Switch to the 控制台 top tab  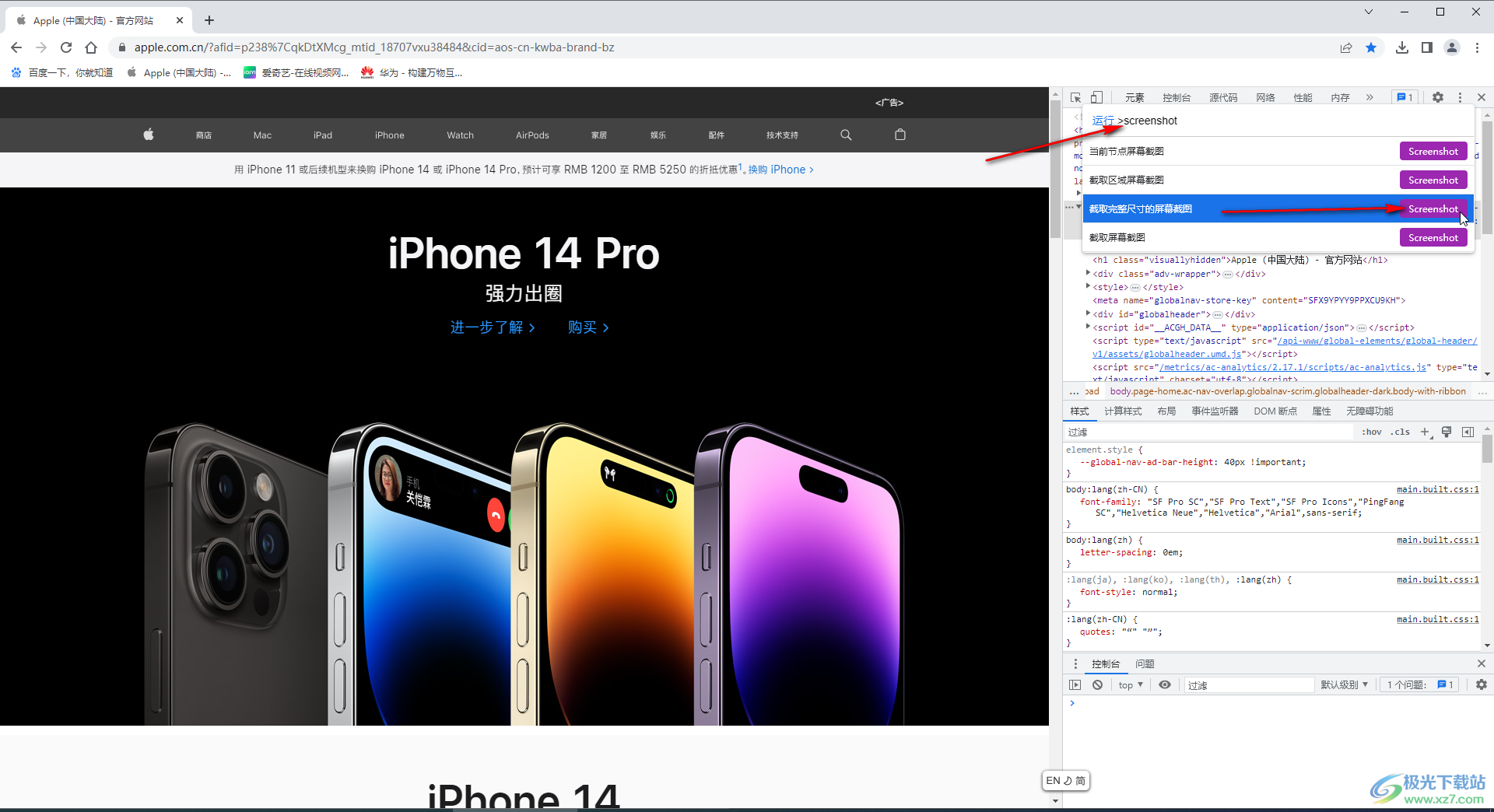point(1177,97)
